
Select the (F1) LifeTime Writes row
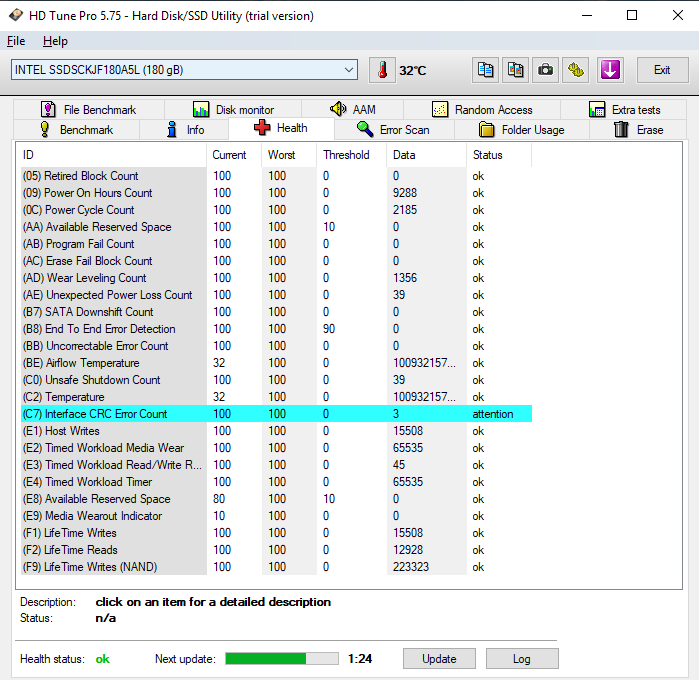[276, 532]
